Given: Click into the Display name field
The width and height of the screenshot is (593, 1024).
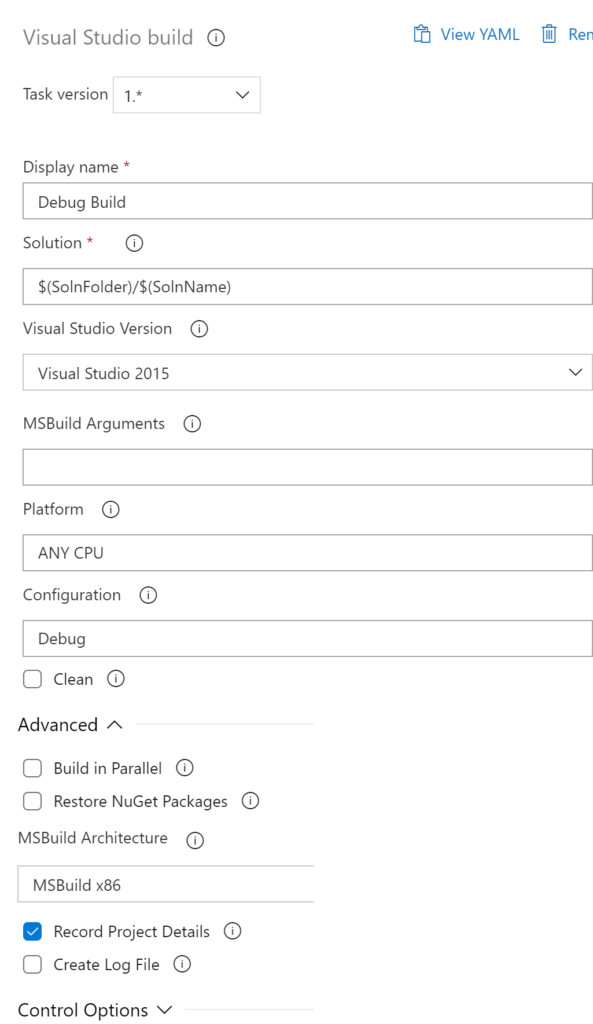Looking at the screenshot, I should (308, 201).
